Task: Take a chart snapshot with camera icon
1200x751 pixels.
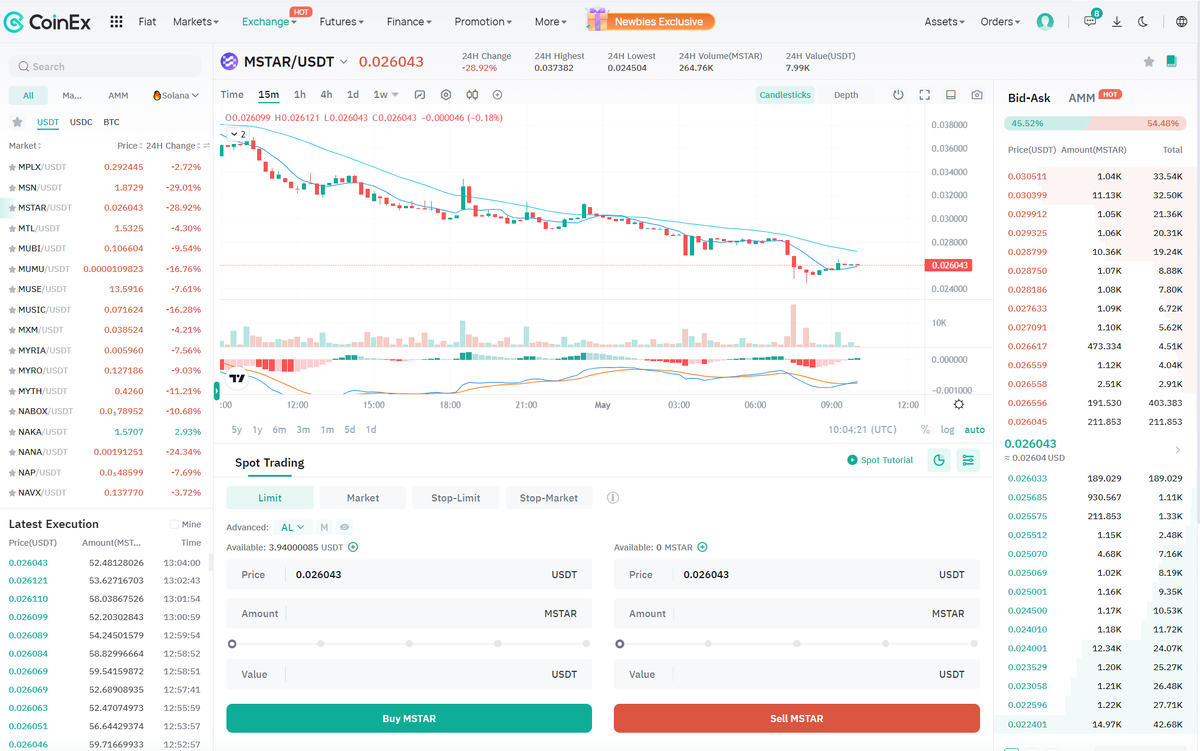Action: click(x=977, y=95)
